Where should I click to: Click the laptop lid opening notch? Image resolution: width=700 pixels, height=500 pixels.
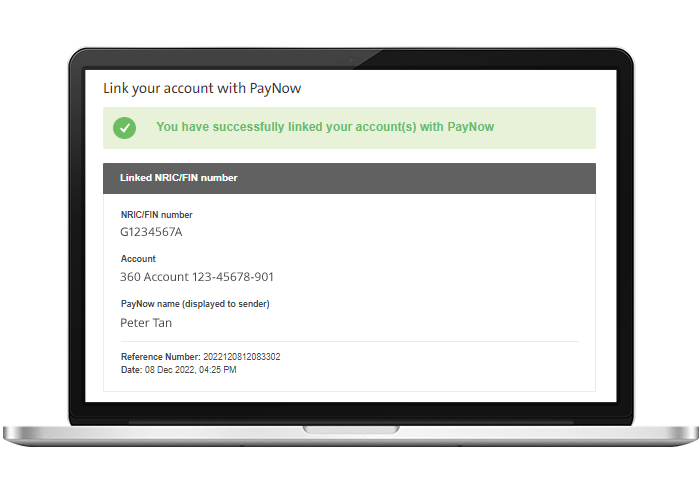(351, 429)
